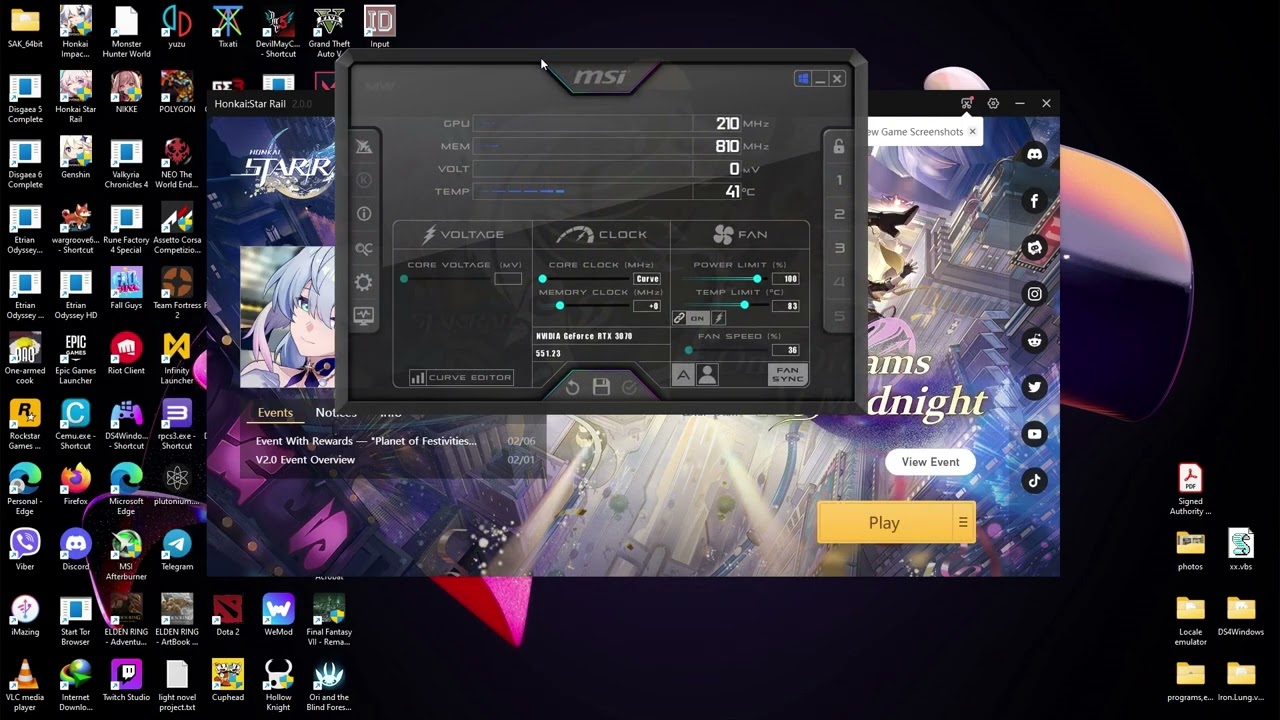Unlock profile saving with the padlock icon
This screenshot has height=720, width=1280.
pos(839,147)
